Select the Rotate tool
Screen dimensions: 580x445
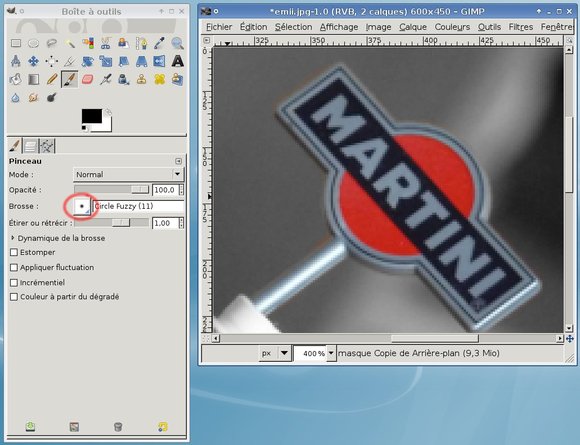pyautogui.click(x=88, y=61)
